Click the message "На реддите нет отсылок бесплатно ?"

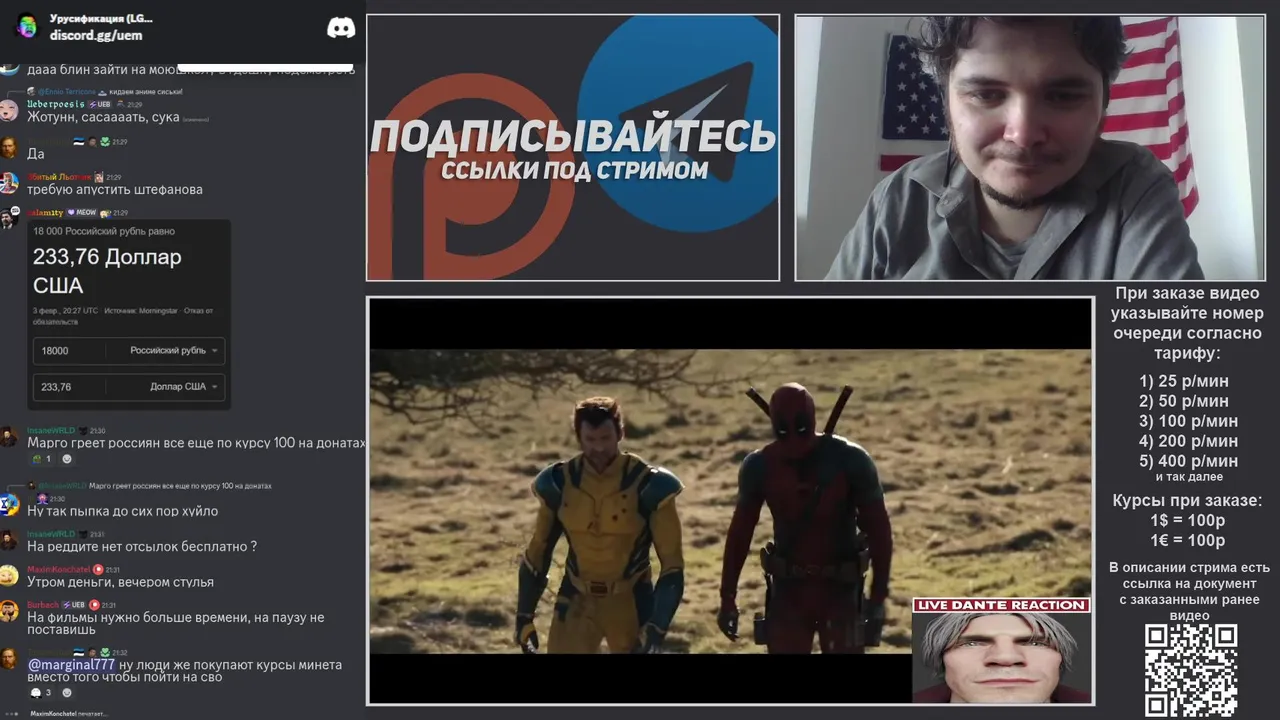pos(142,547)
